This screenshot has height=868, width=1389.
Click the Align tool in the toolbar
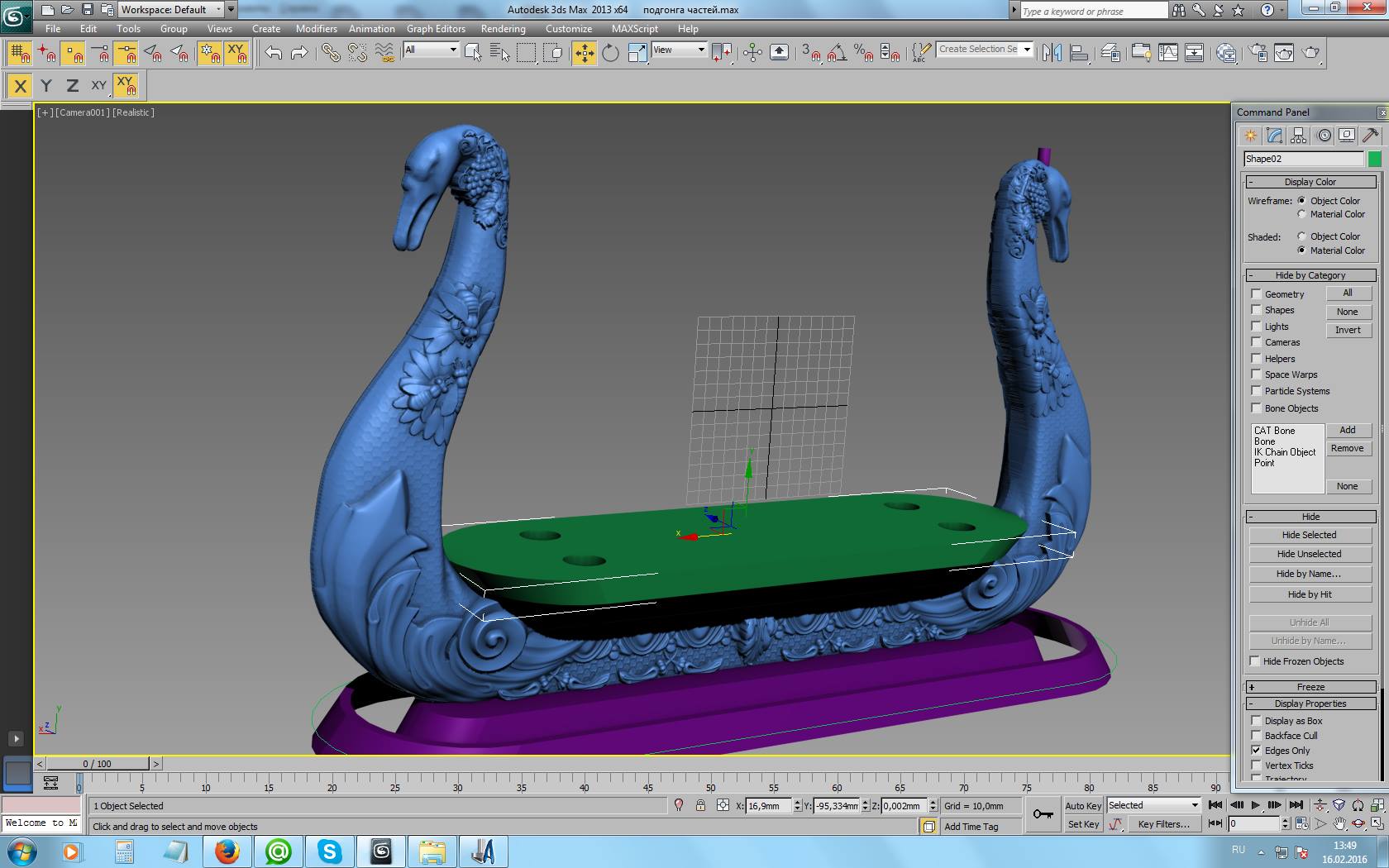(1079, 53)
